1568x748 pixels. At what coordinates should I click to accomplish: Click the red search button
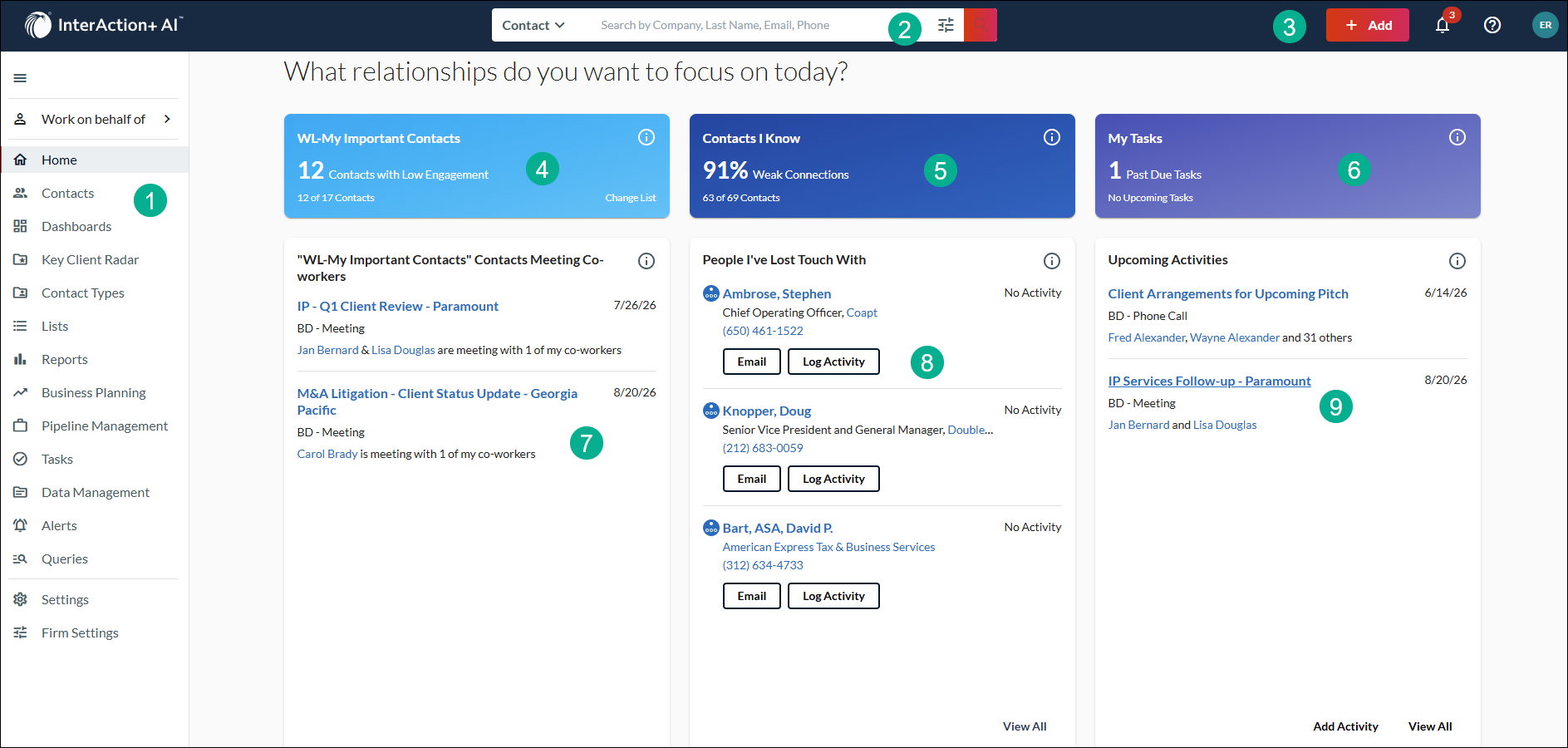[x=981, y=25]
